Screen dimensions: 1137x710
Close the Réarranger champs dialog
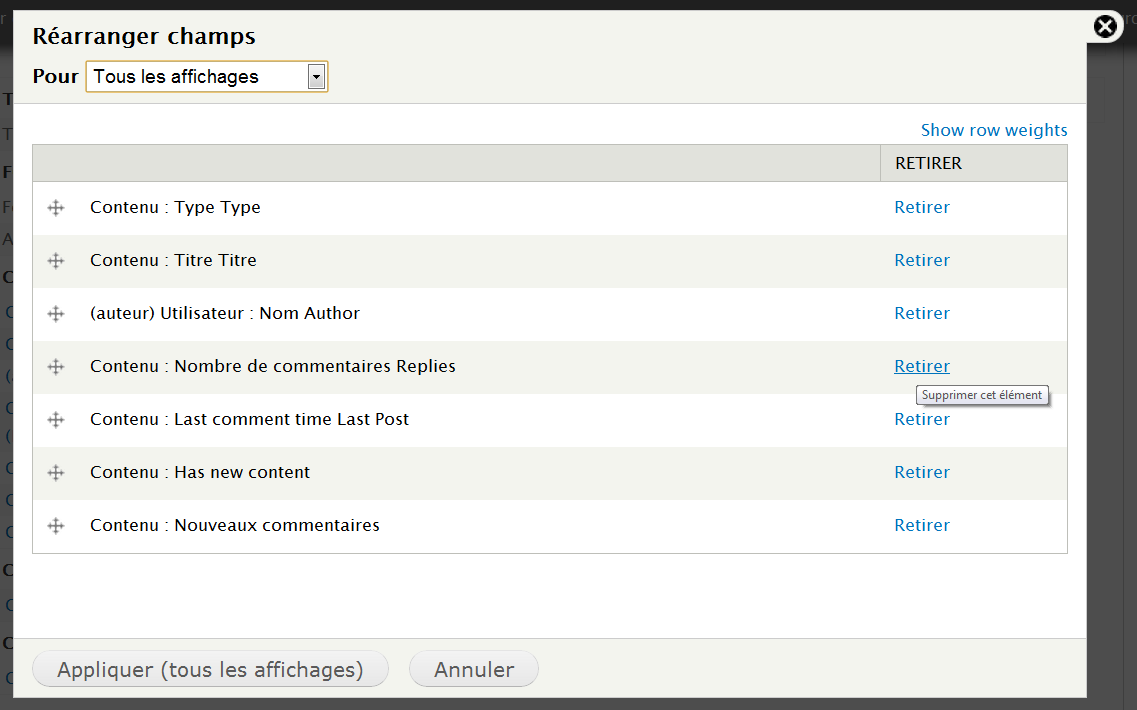1105,27
